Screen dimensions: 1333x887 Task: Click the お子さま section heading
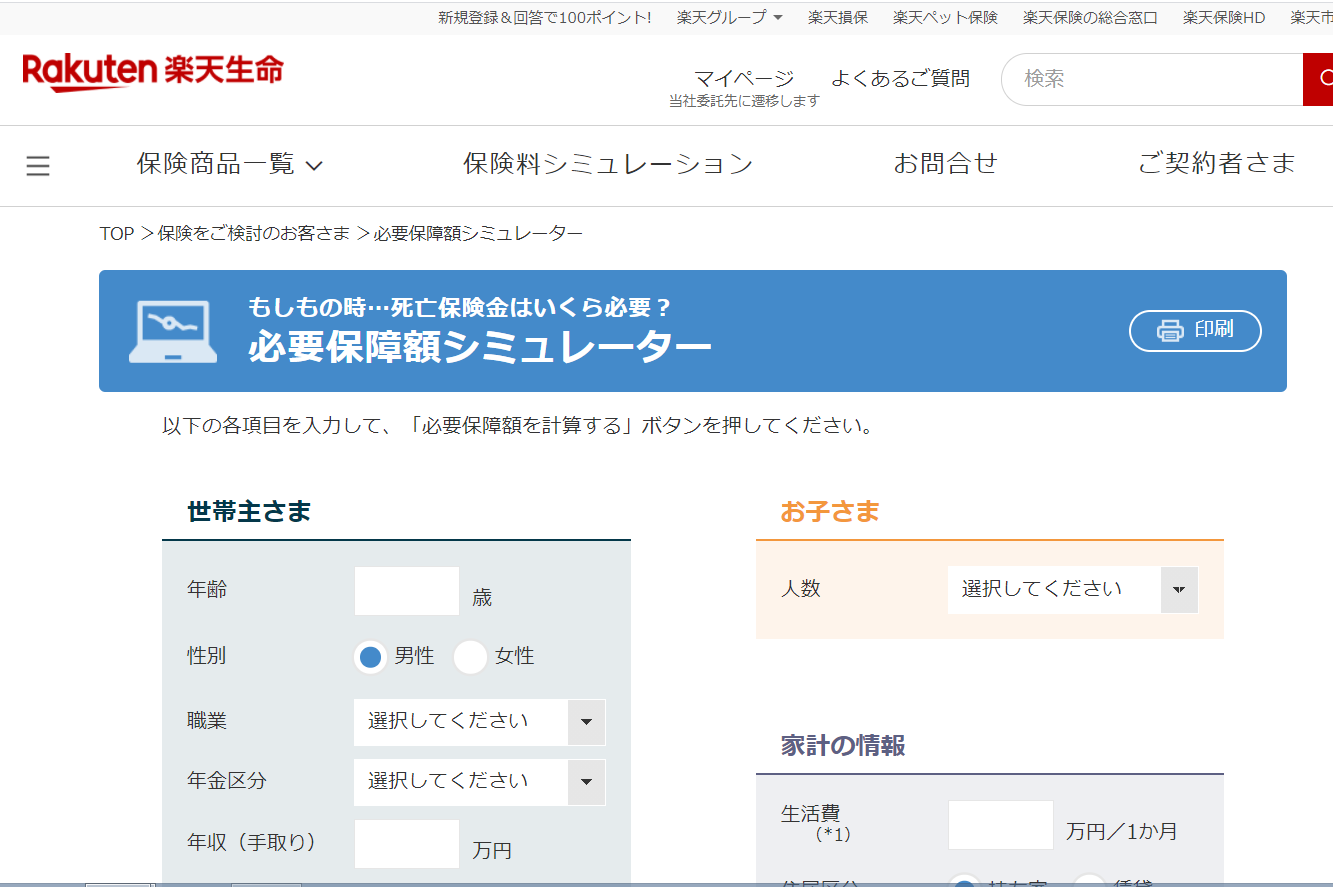tap(830, 512)
